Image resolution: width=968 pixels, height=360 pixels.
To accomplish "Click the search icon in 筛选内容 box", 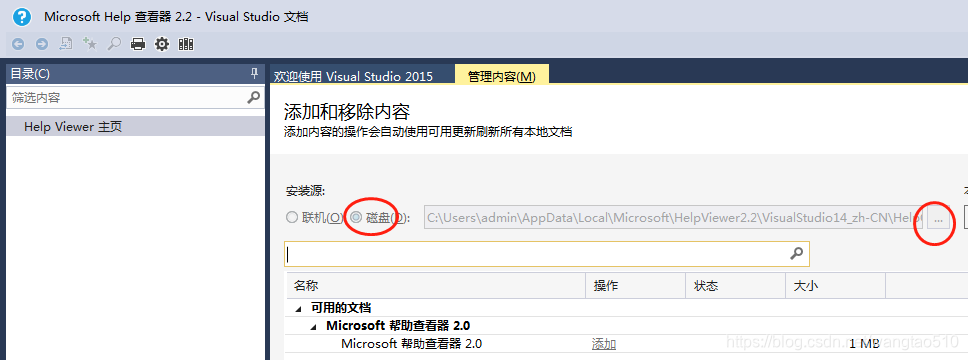I will click(253, 98).
